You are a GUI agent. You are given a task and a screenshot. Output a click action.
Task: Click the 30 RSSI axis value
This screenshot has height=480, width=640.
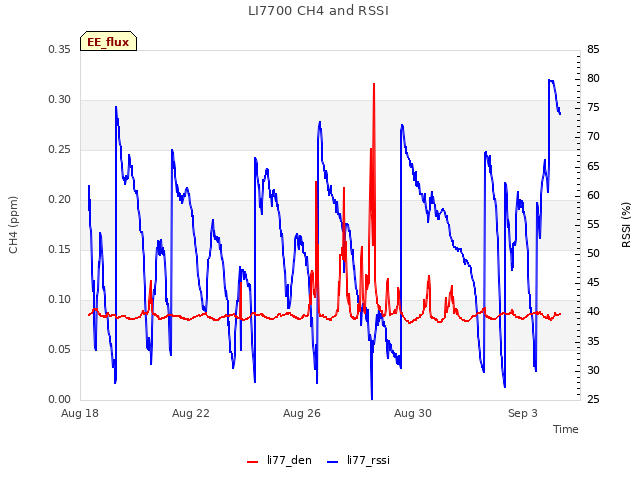point(593,370)
